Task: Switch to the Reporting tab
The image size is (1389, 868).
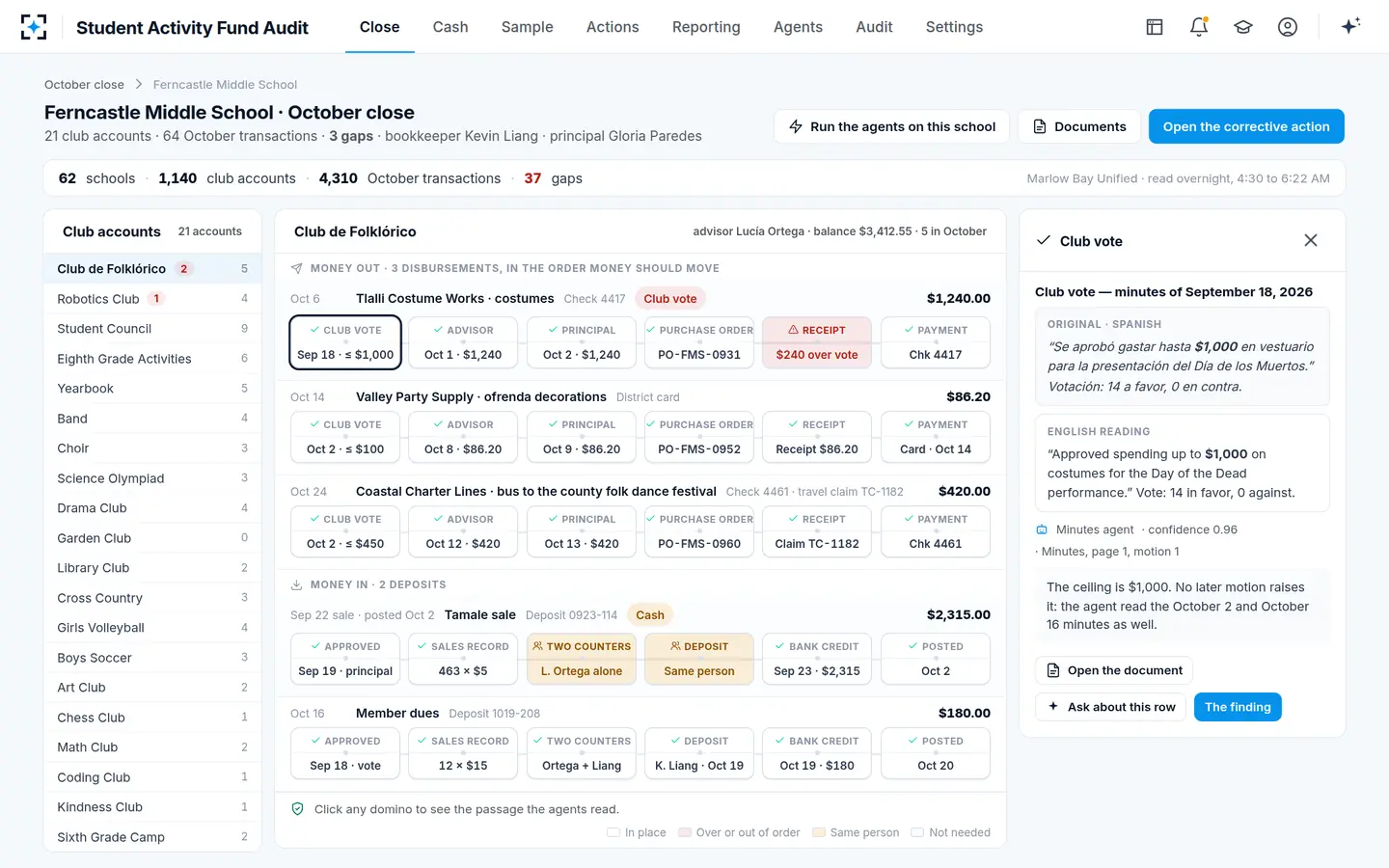Action: [706, 27]
